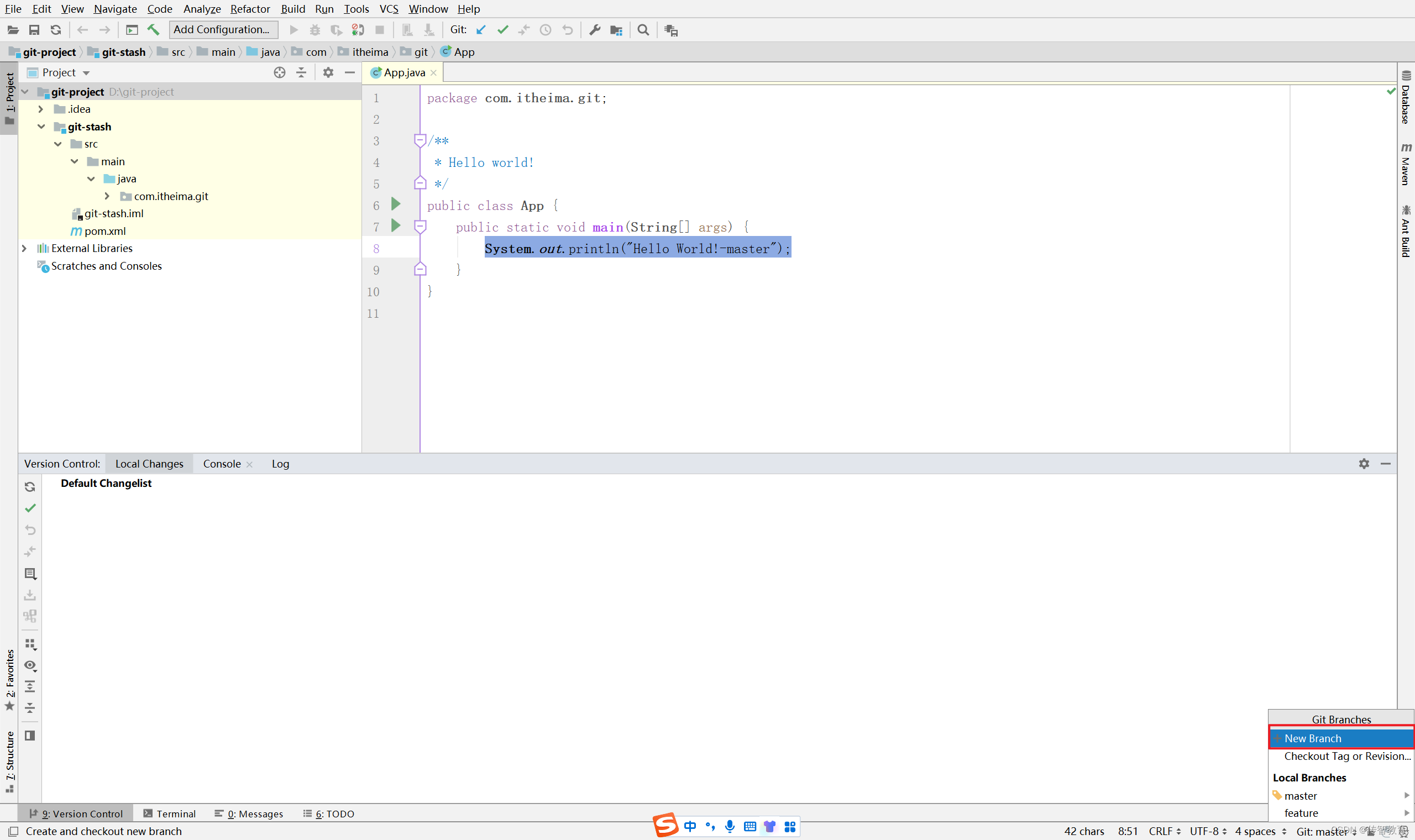This screenshot has height=840, width=1415.
Task: Click refresh icon in Version Control panel
Action: pos(30,487)
